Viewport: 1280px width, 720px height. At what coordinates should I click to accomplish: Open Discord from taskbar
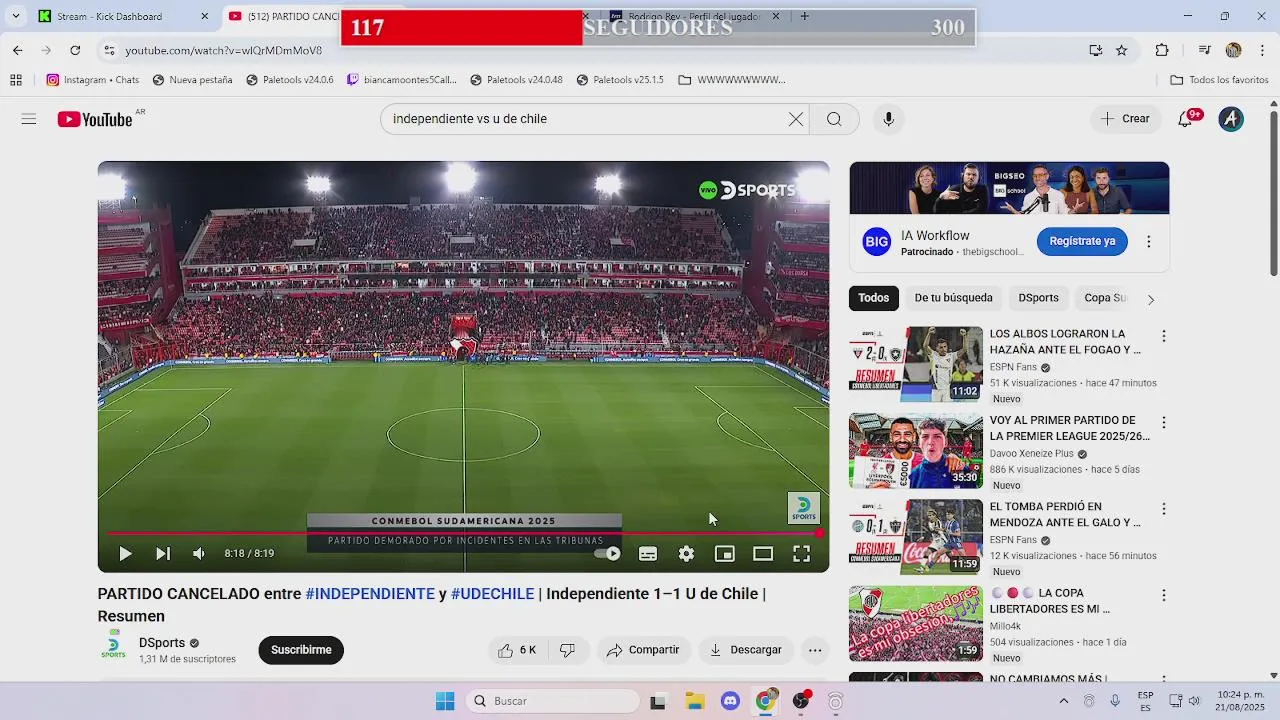click(x=730, y=701)
